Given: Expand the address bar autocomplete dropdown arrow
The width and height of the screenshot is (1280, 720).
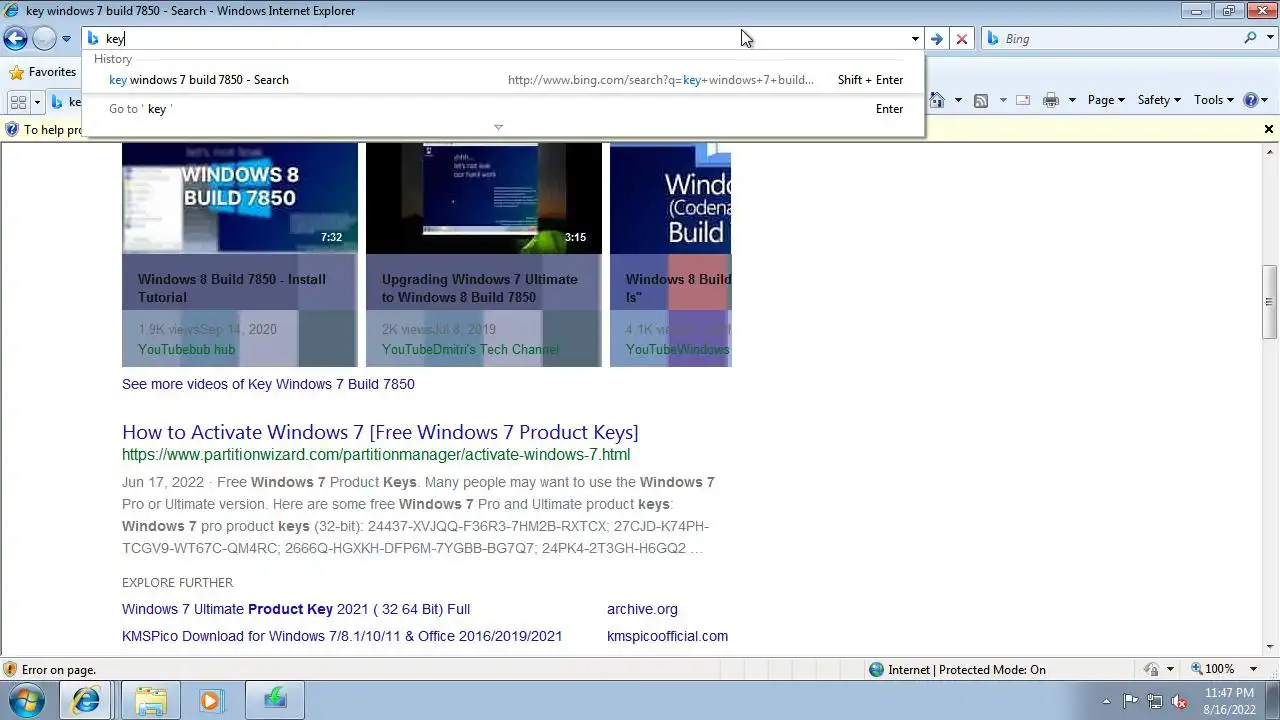Looking at the screenshot, I should pyautogui.click(x=915, y=39).
